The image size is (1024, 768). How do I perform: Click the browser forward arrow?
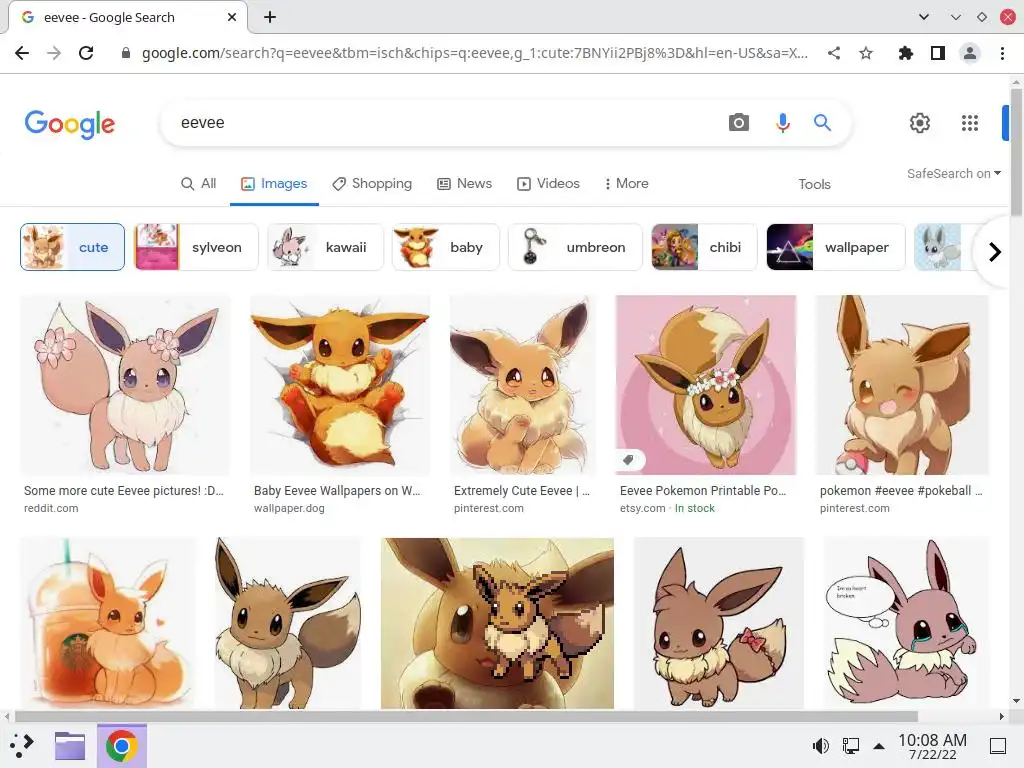coord(54,53)
